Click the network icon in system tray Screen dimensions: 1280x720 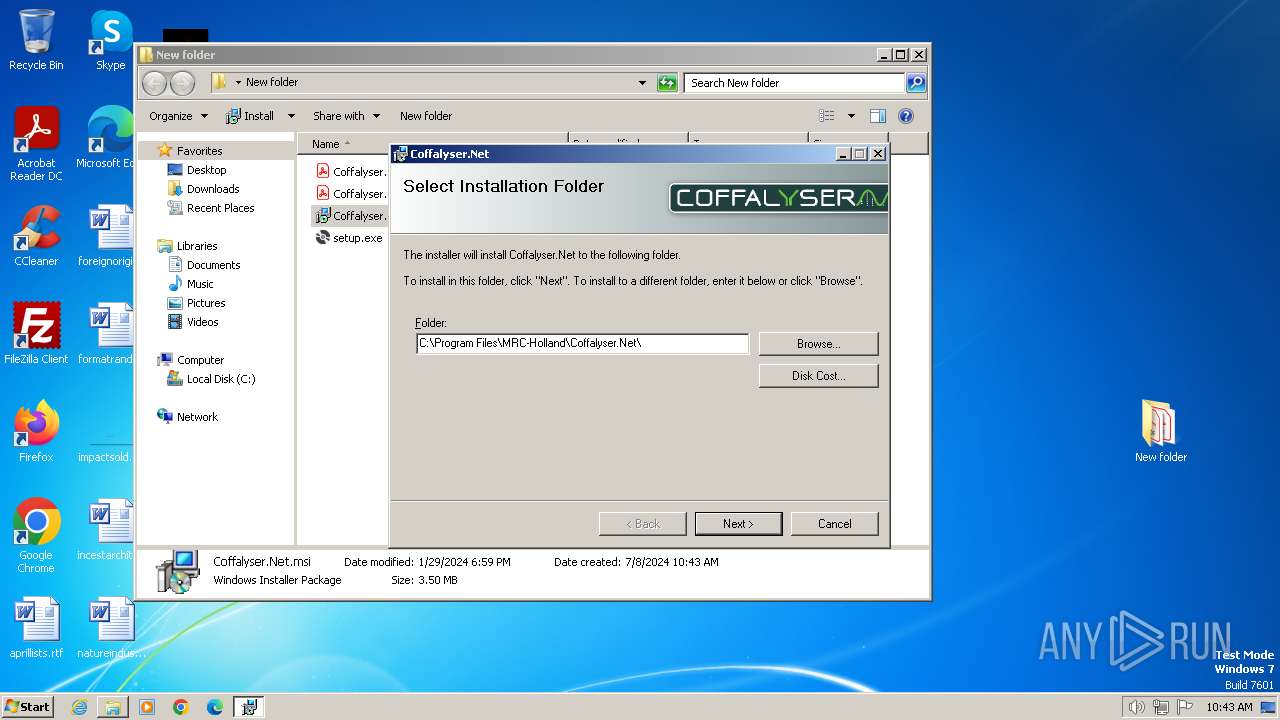pyautogui.click(x=1160, y=707)
